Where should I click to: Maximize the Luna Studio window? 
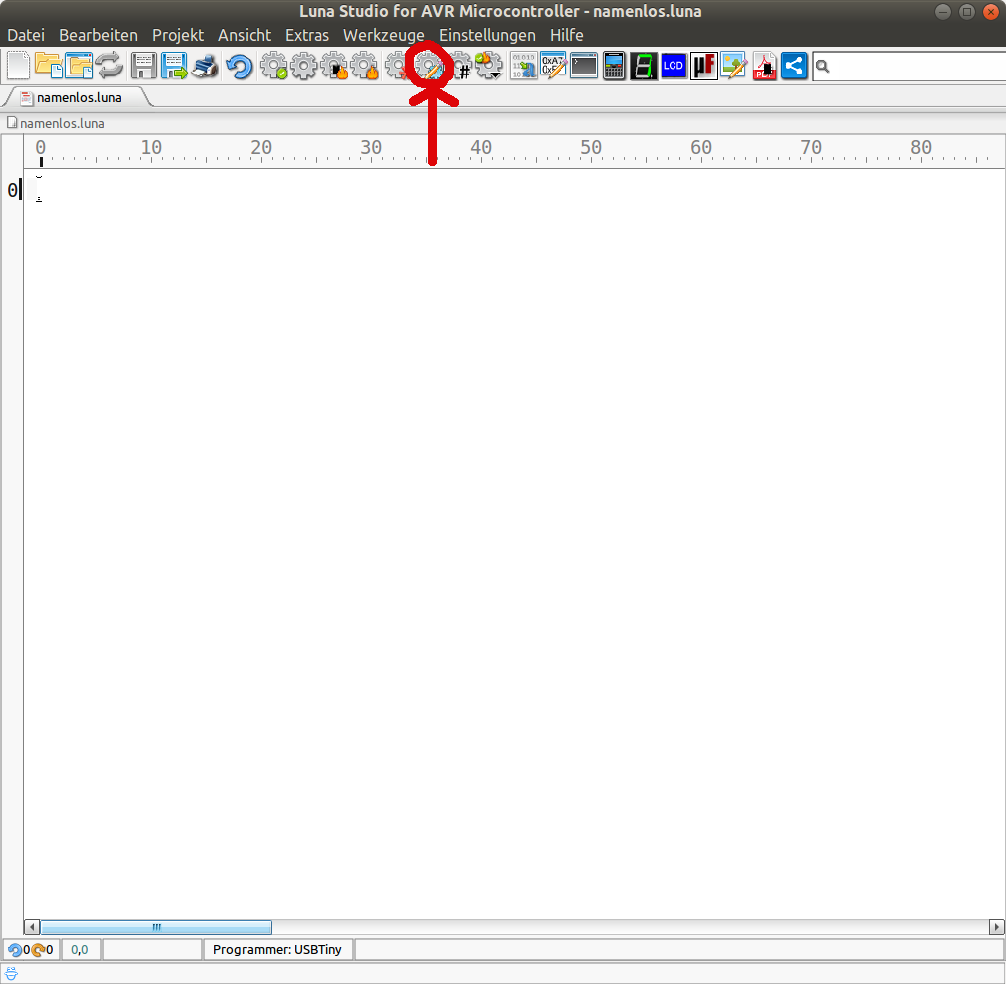(967, 12)
